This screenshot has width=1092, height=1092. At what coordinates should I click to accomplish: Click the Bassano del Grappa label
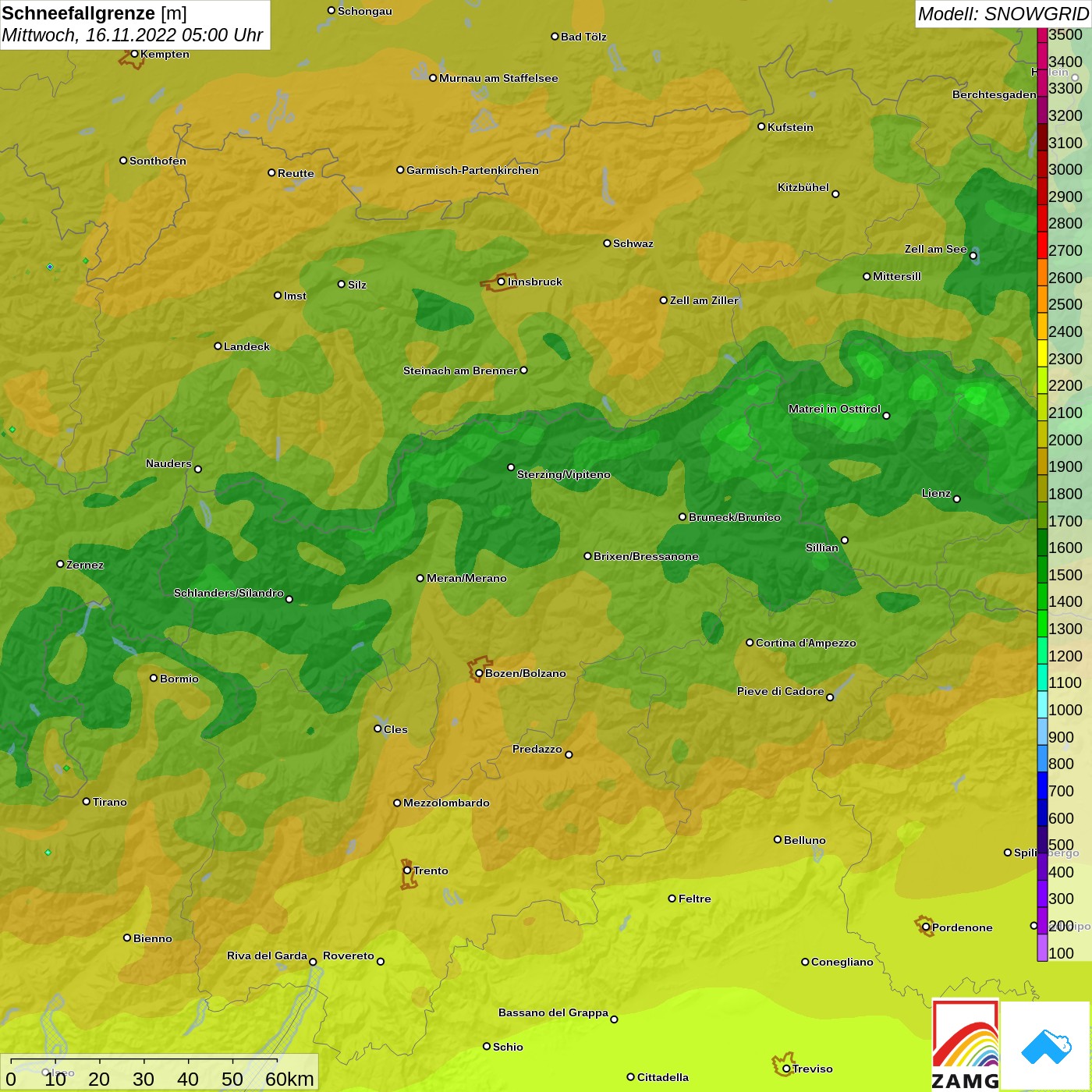[x=554, y=1012]
